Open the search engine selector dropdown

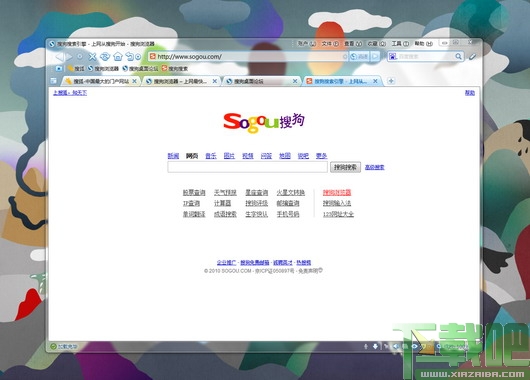tap(392, 56)
